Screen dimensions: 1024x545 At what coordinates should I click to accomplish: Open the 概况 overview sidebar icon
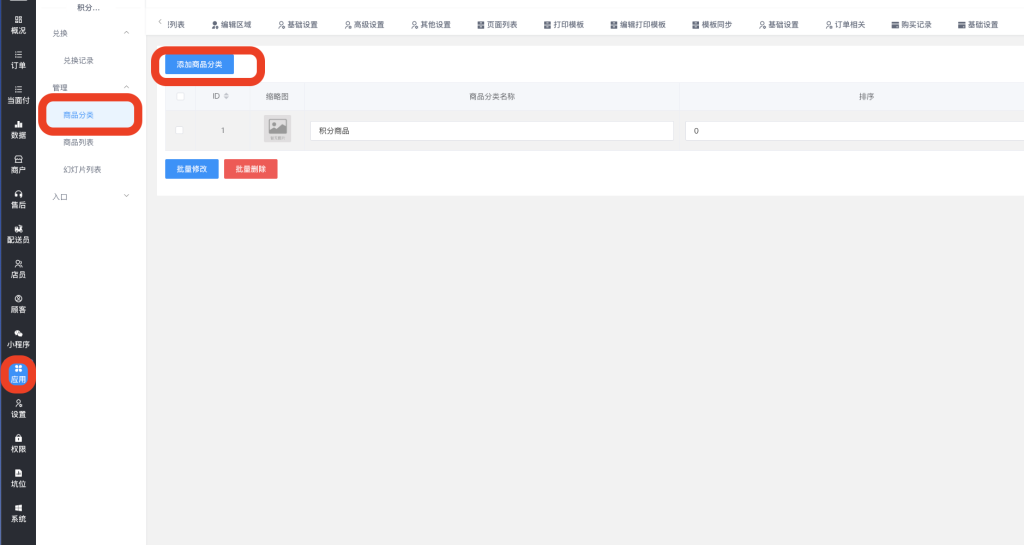click(18, 24)
